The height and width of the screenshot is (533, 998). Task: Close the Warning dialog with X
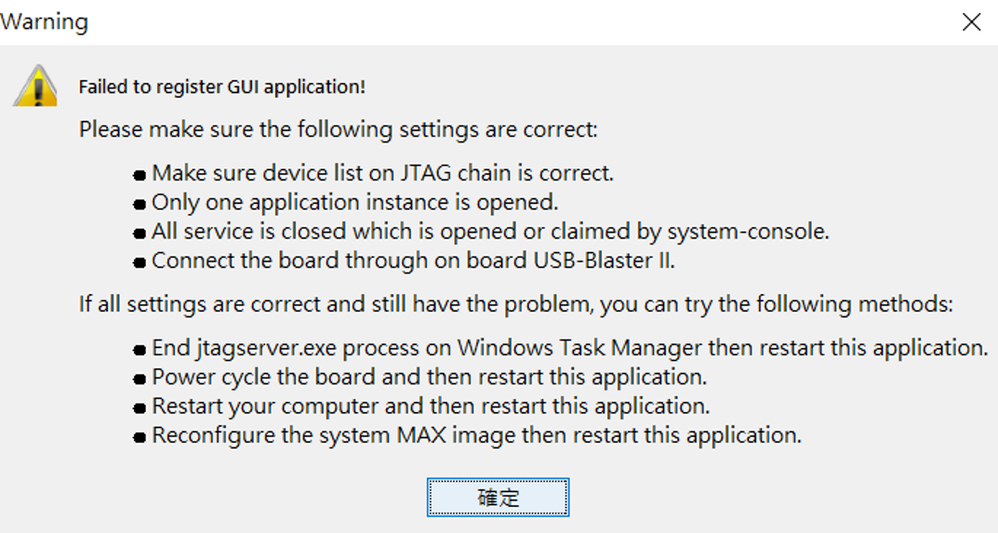(970, 22)
